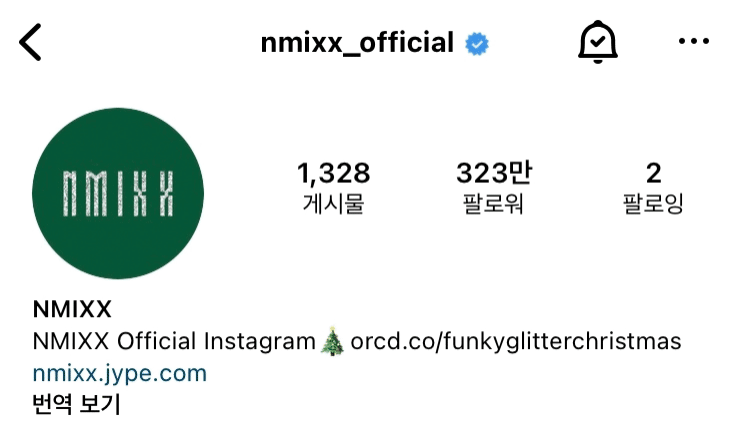
Task: Show the translation via 번역 보기
Action: point(77,404)
